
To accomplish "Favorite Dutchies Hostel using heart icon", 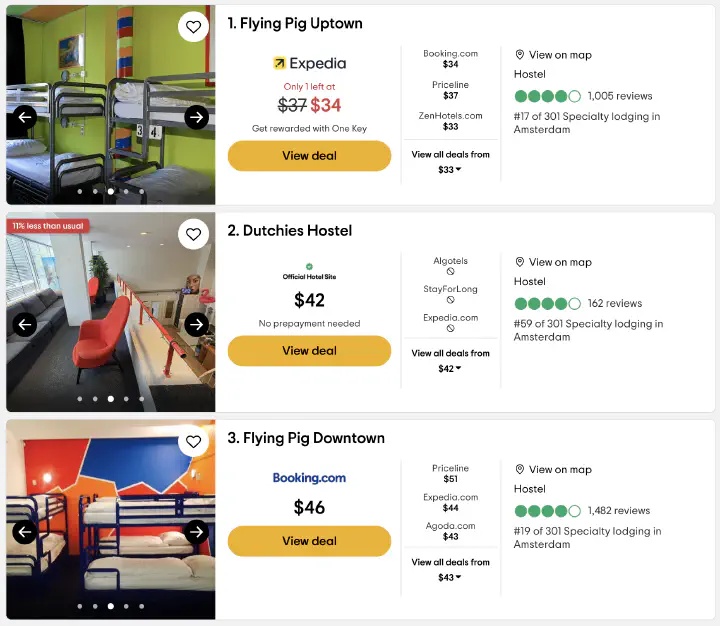I will (x=194, y=234).
